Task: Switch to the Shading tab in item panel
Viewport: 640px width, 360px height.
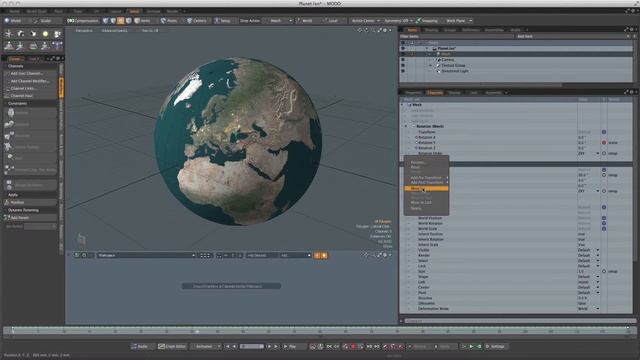Action: coord(431,30)
